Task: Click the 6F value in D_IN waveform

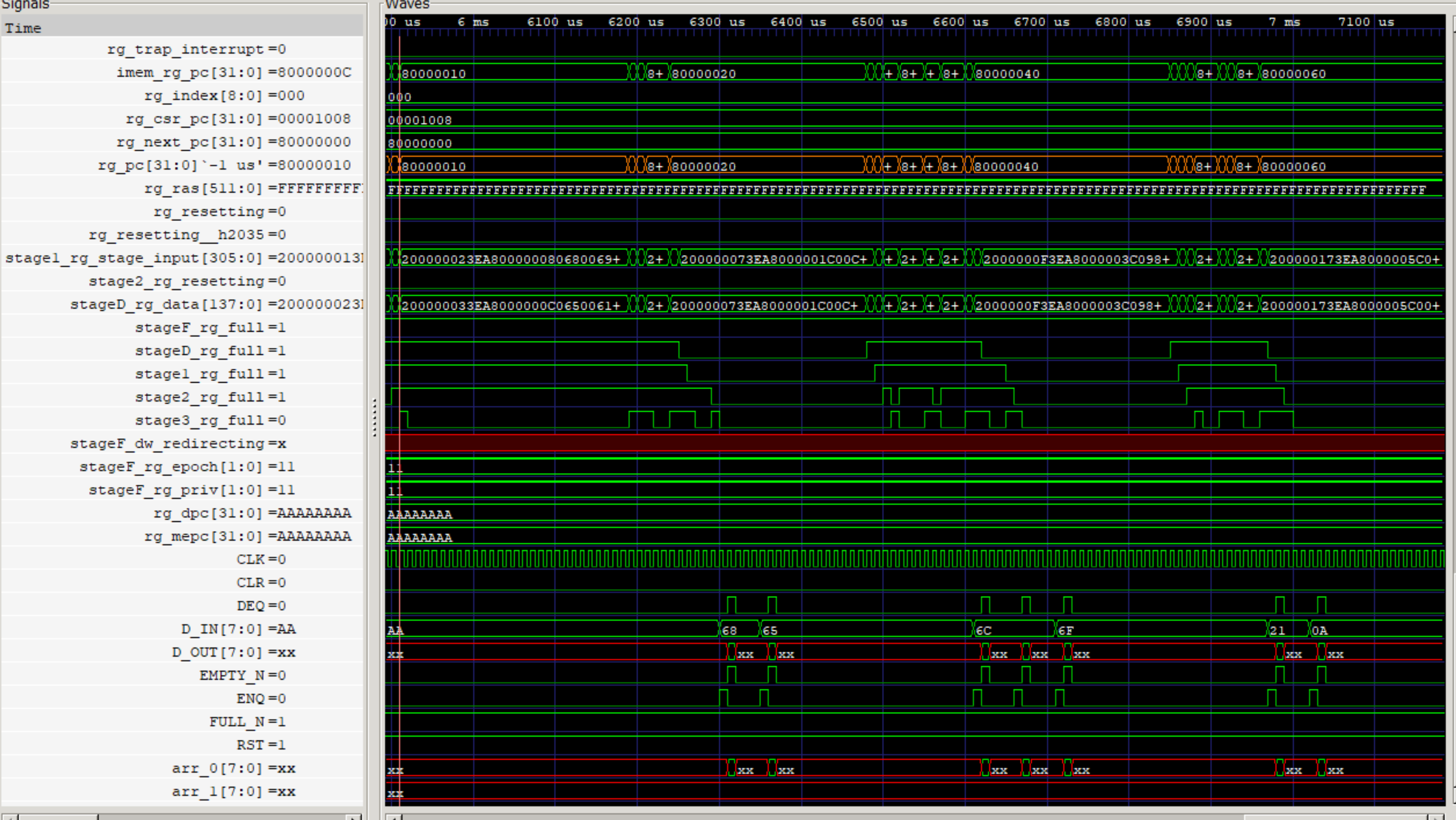Action: pos(1066,631)
